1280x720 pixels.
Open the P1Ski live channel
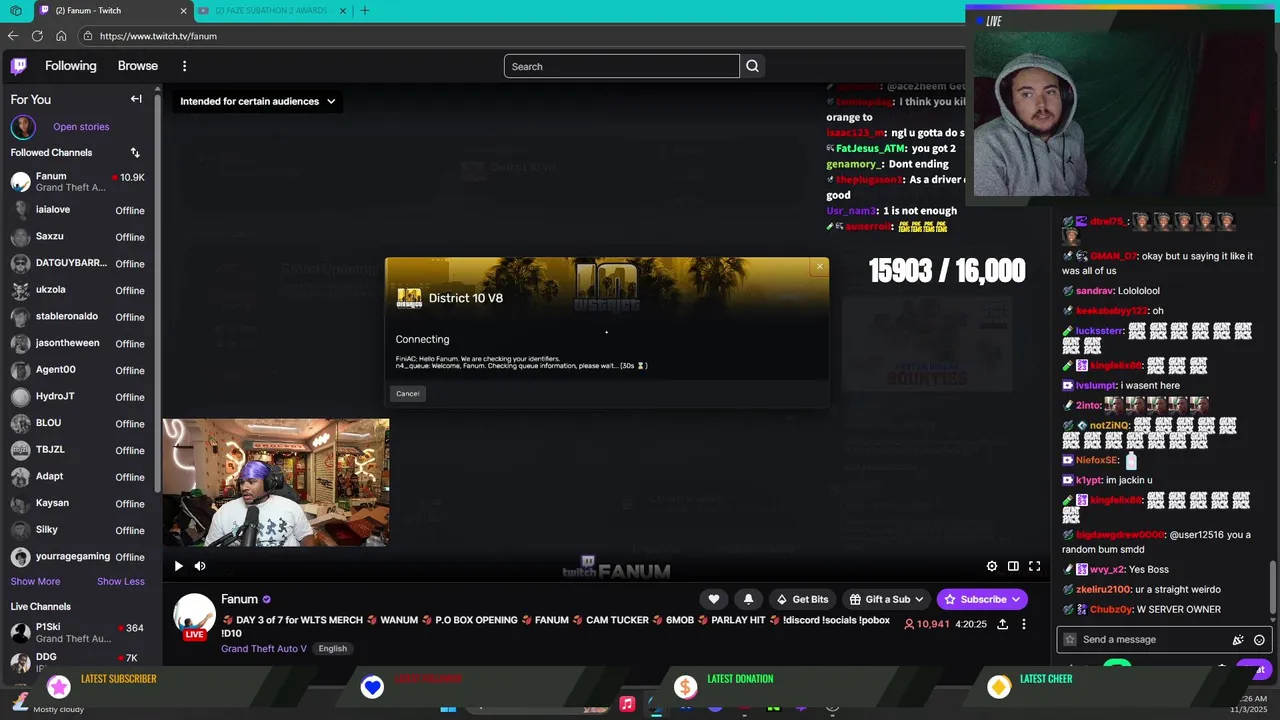(78, 632)
